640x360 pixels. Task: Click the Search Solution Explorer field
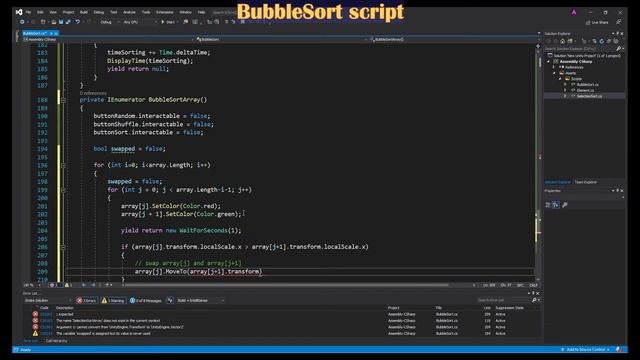click(580, 49)
